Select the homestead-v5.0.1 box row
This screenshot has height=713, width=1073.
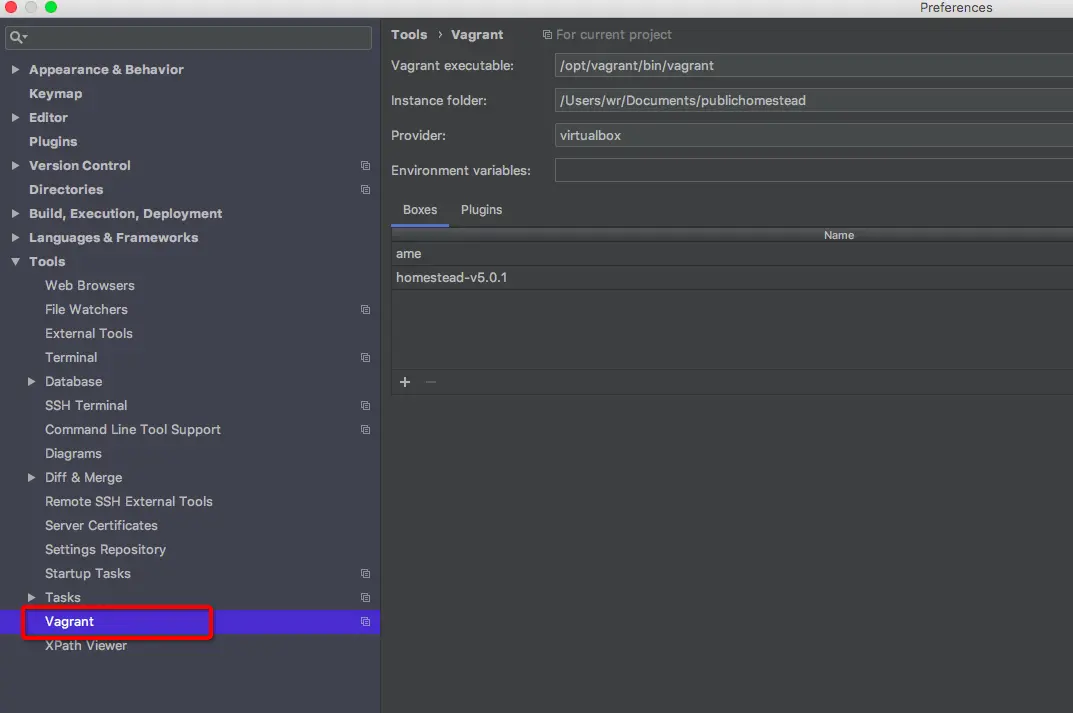pos(732,277)
